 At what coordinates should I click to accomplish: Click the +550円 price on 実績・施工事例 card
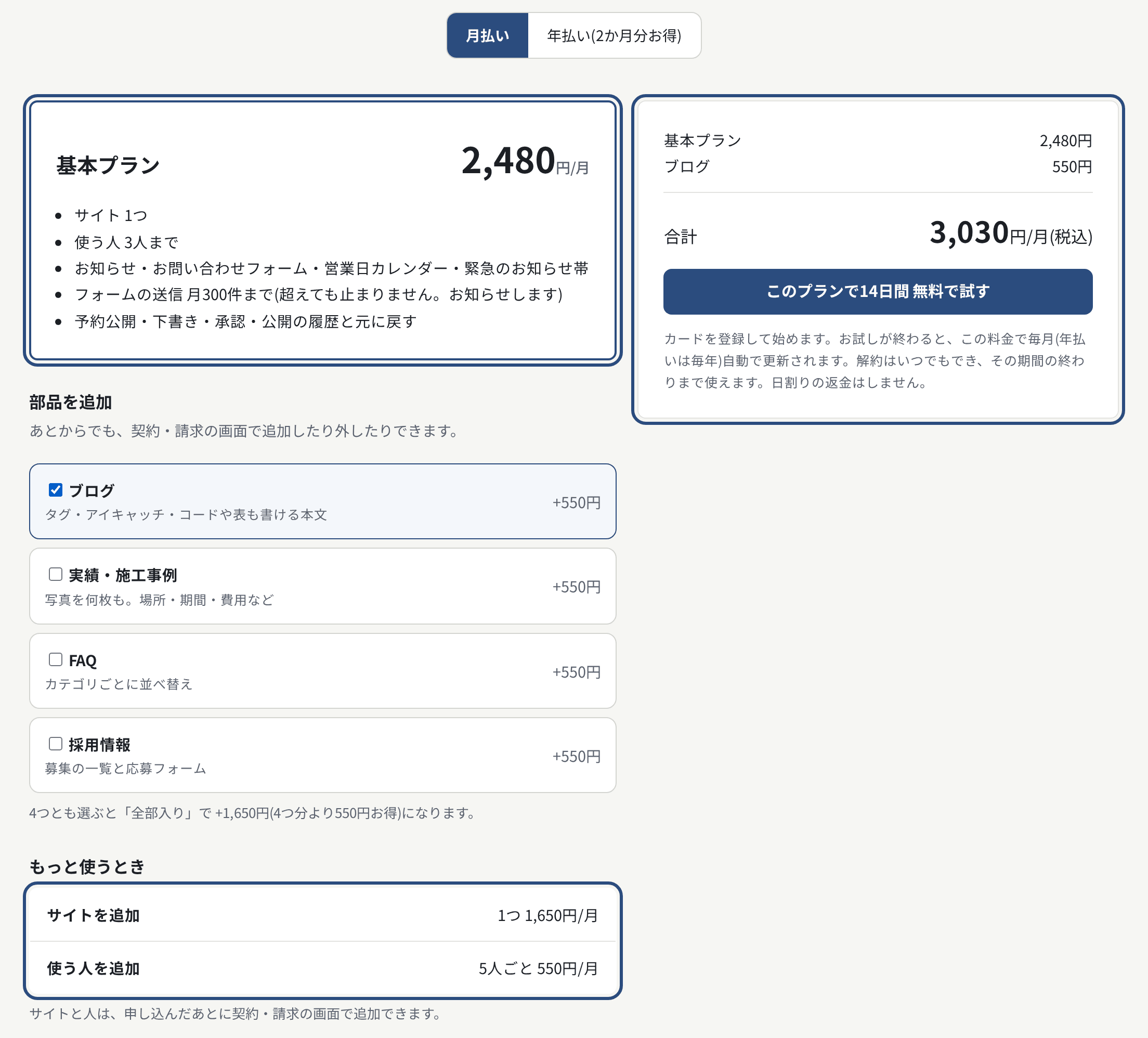[x=576, y=587]
